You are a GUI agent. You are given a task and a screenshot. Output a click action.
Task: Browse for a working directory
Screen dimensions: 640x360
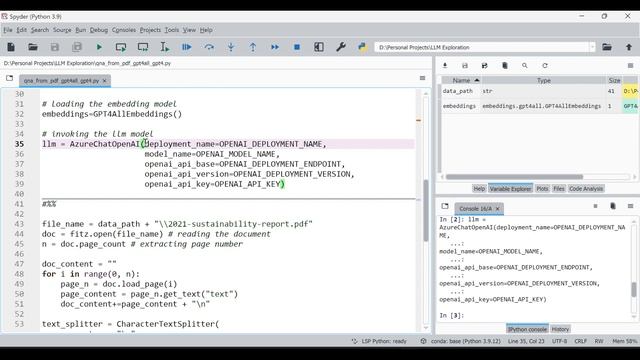coord(607,47)
